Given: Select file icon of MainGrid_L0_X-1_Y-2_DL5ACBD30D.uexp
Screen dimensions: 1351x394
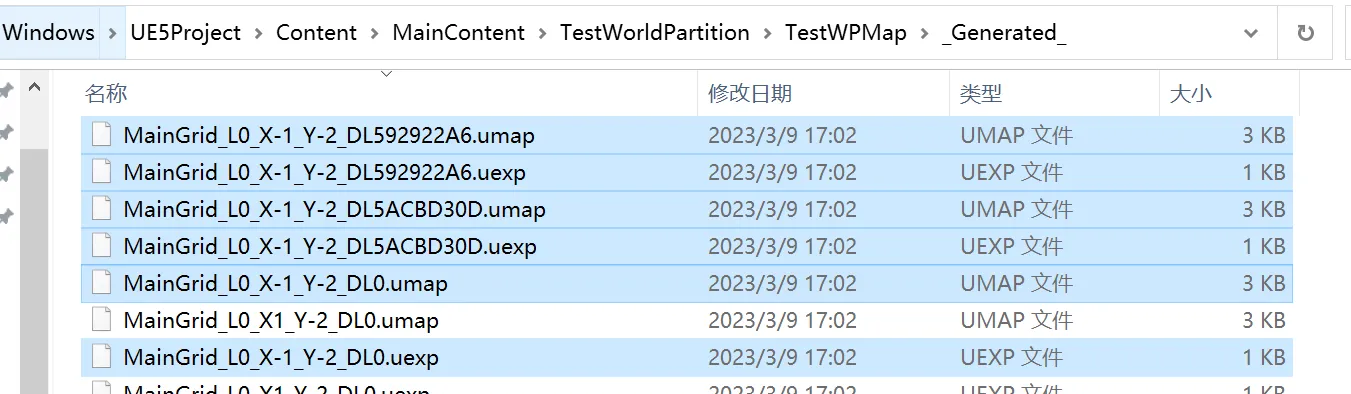Looking at the screenshot, I should [101, 246].
